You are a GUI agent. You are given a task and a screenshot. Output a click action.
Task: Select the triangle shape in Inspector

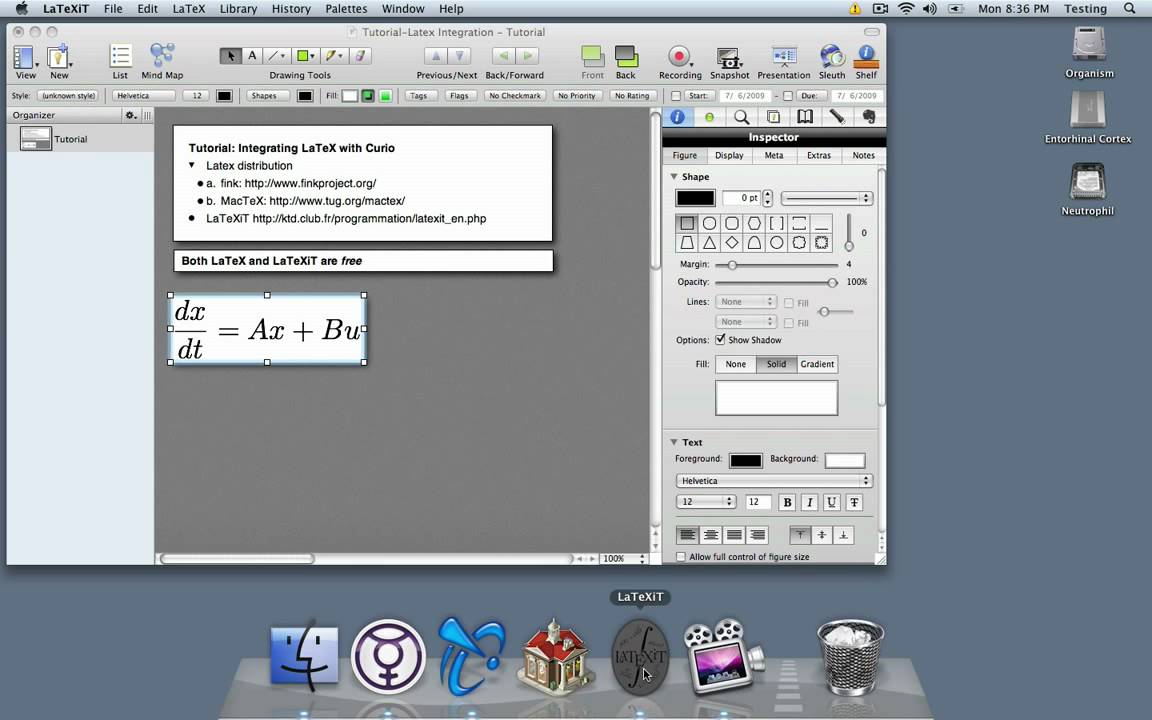tap(710, 242)
